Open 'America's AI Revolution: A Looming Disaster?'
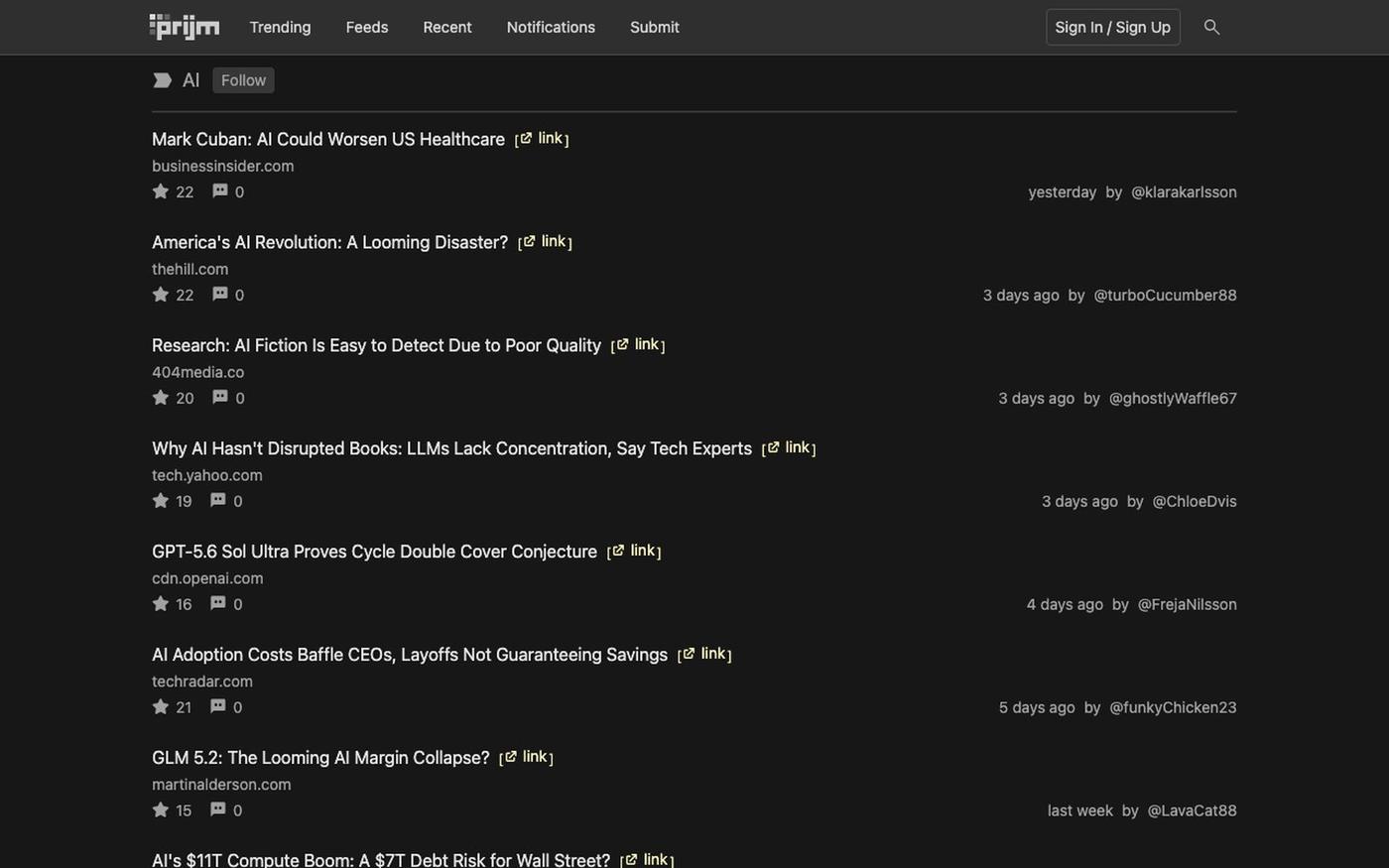This screenshot has width=1389, height=868. [329, 242]
